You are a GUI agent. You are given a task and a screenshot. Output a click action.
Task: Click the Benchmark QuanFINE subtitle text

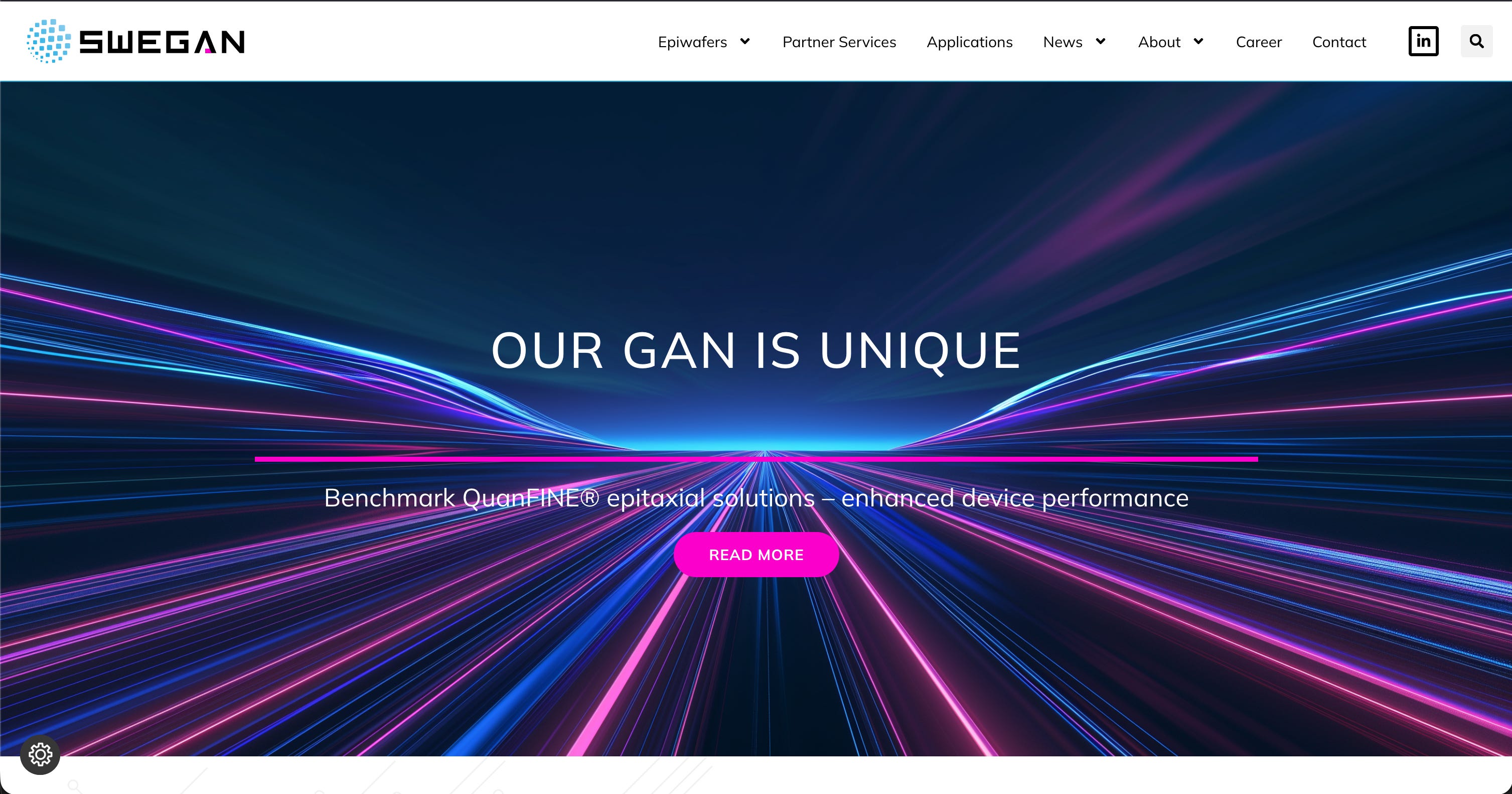click(x=756, y=498)
